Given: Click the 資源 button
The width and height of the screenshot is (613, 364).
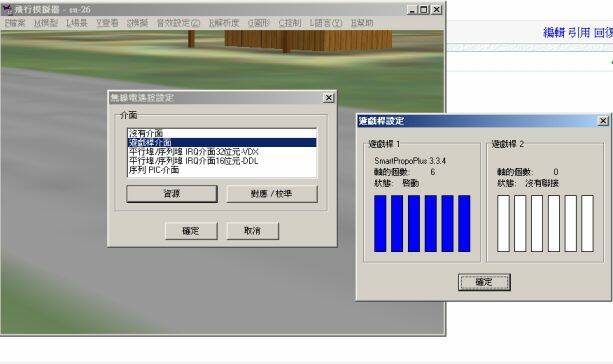Looking at the screenshot, I should 172,194.
